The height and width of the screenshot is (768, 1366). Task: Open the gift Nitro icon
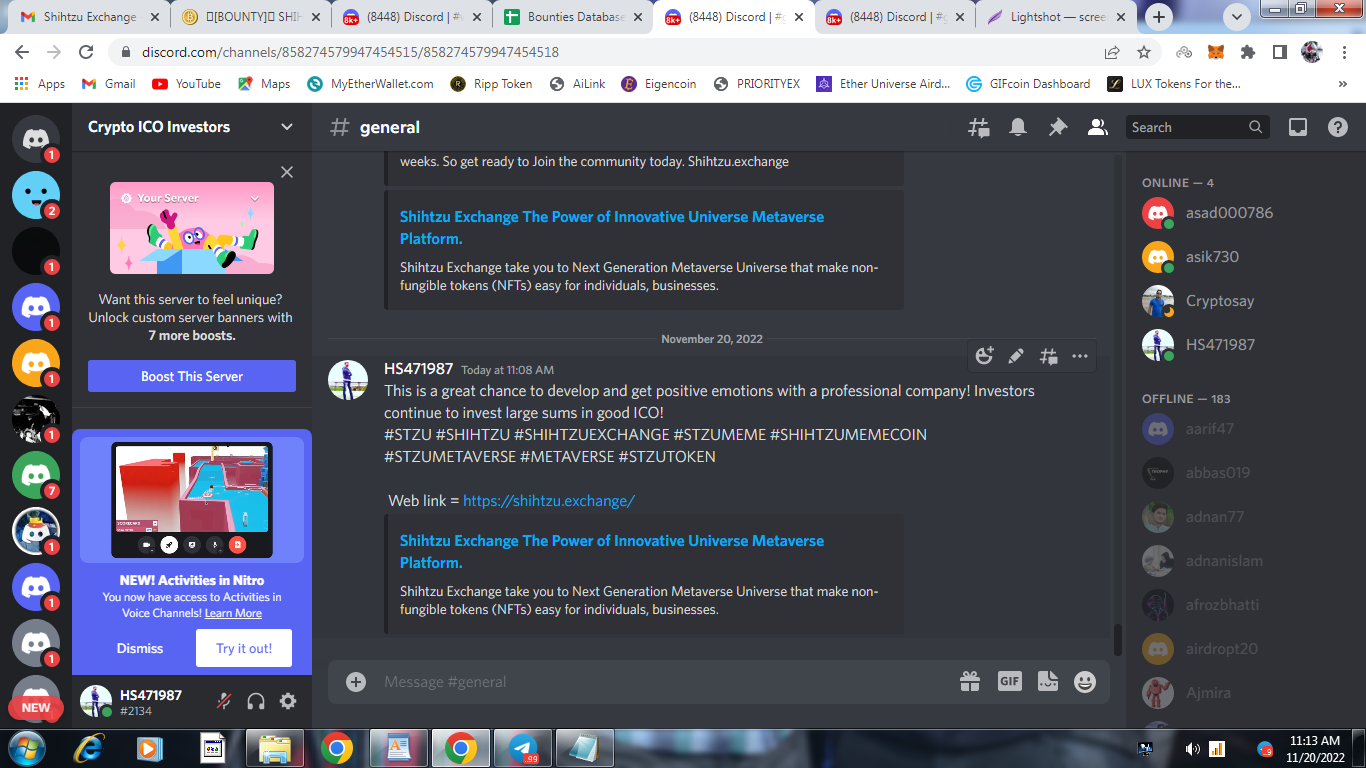click(x=970, y=682)
